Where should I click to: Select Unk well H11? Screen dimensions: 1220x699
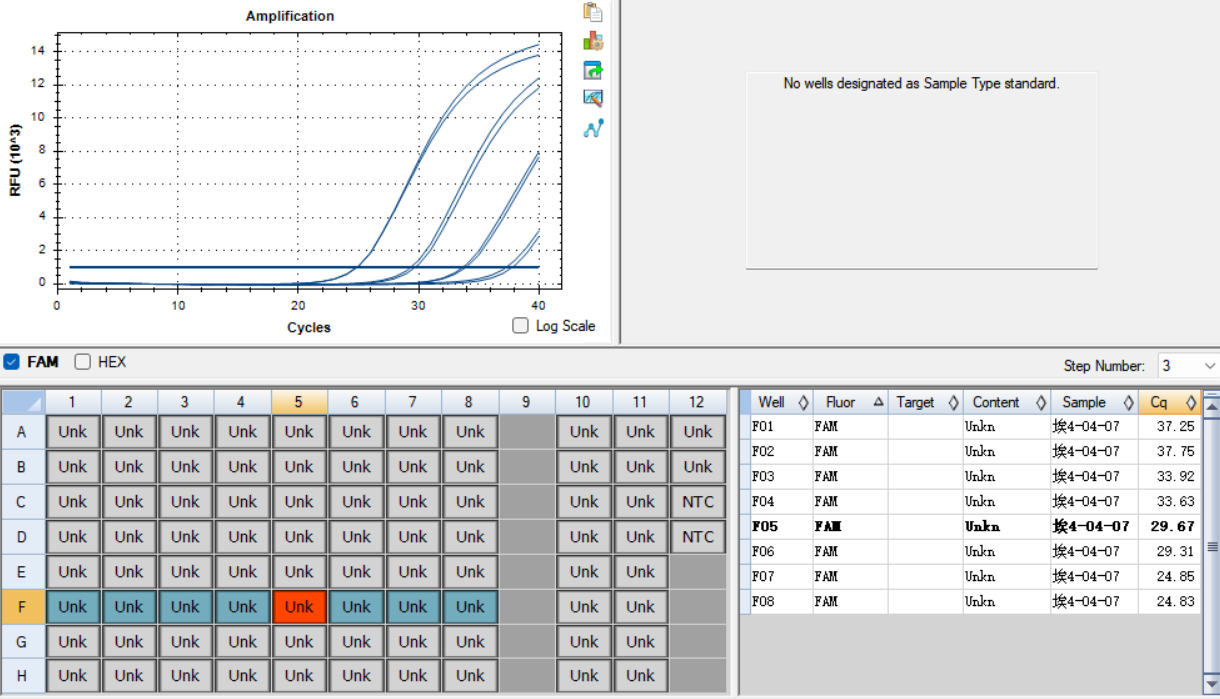coord(641,676)
